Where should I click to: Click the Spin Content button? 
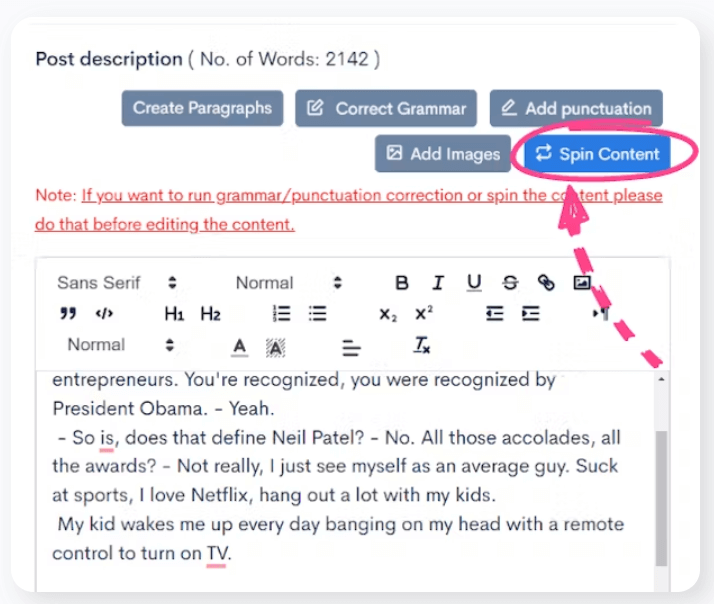pyautogui.click(x=598, y=154)
